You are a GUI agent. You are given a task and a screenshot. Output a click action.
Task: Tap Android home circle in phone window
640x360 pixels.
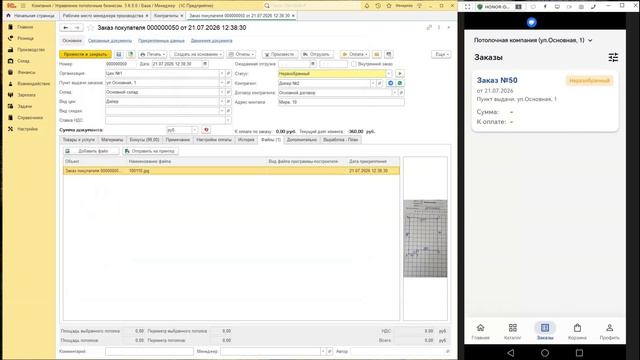pos(545,352)
